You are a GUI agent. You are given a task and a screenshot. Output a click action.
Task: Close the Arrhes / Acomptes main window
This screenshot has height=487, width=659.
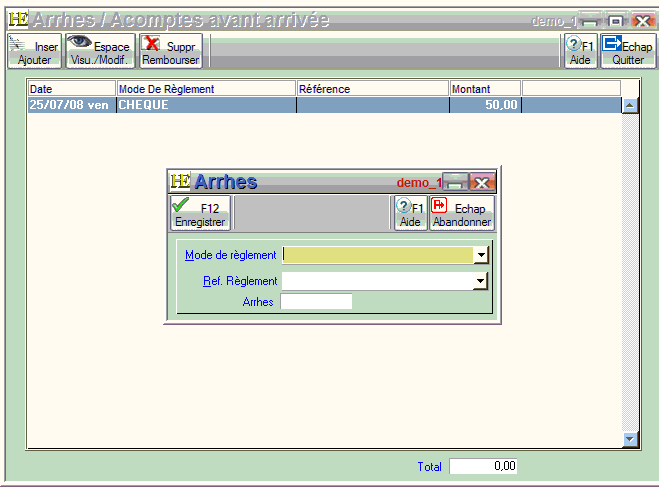click(x=642, y=21)
